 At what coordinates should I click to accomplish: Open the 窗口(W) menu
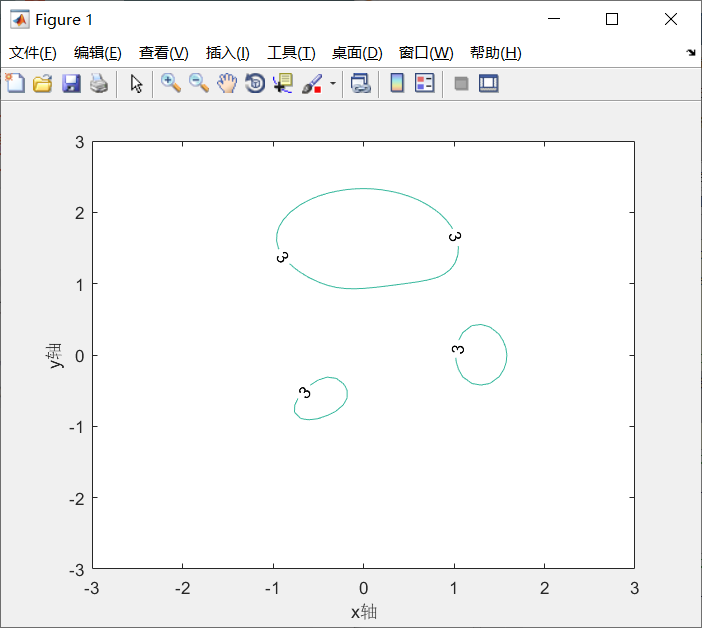tap(426, 53)
